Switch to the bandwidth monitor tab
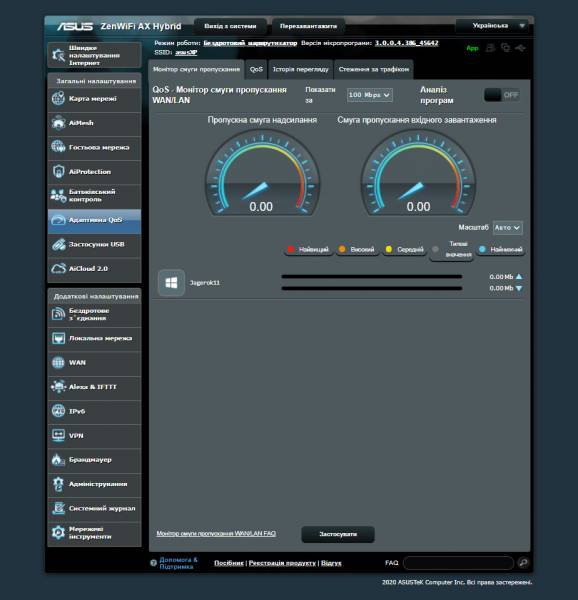This screenshot has width=578, height=600. 196,70
